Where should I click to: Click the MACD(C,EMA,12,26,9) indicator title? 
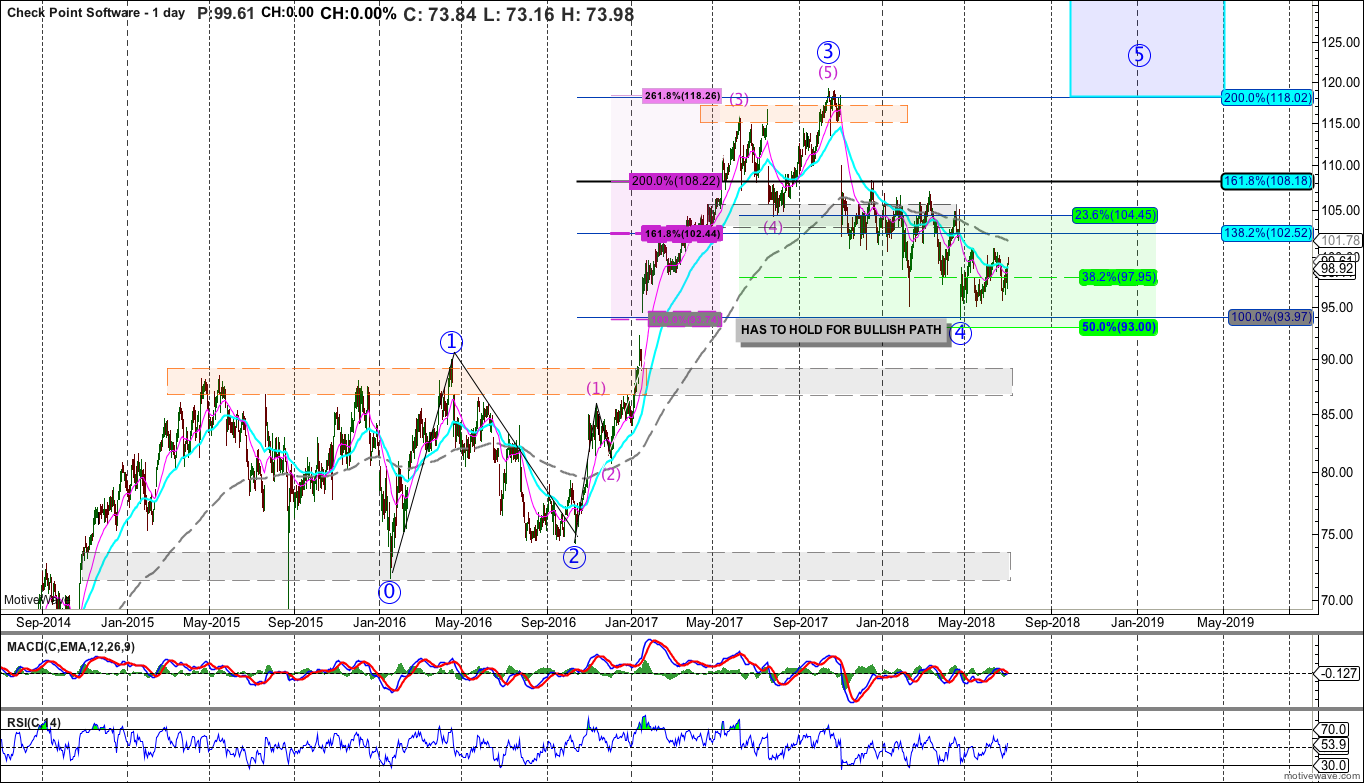[x=71, y=647]
